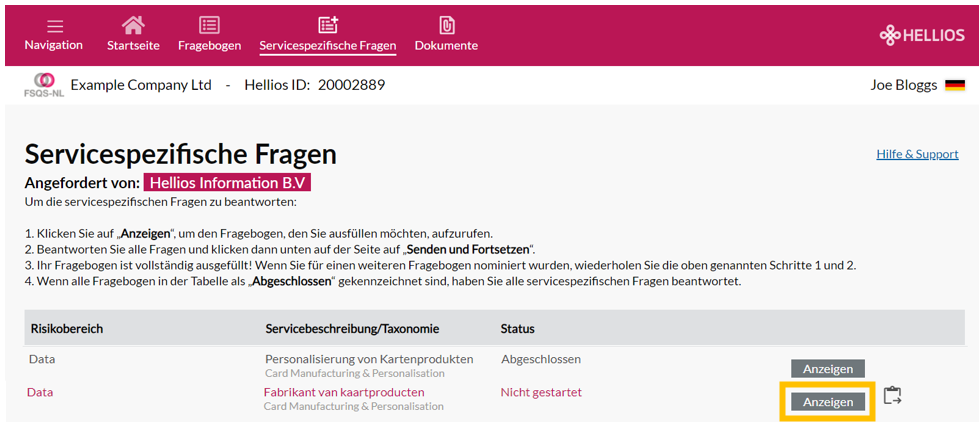Viewport: 979px width, 422px height.
Task: Click the Hellios Information B.V label
Action: 227,184
